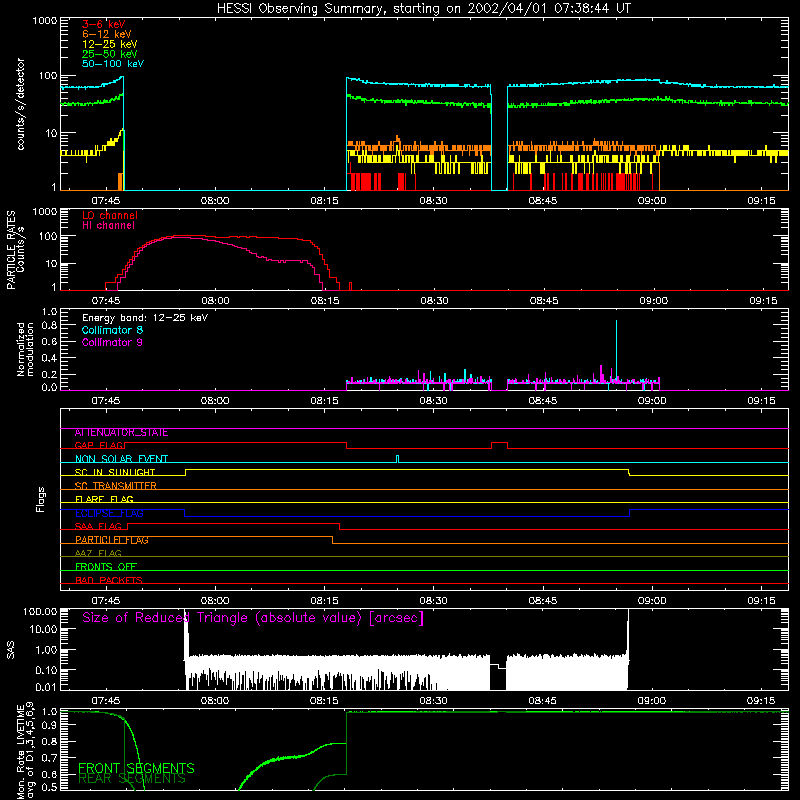Select the yellow '12-25 keV' count-rate legend entry
This screenshot has width=800, height=800.
[109, 44]
